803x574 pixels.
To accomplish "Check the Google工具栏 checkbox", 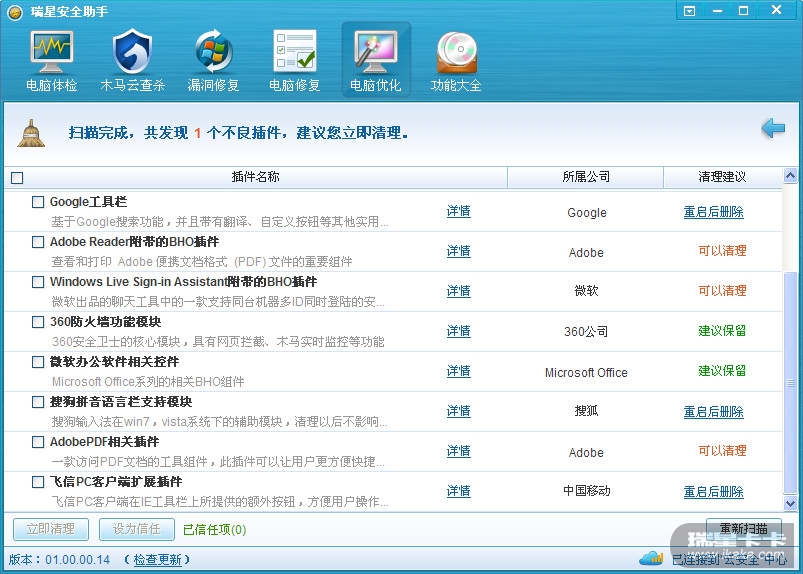I will coord(38,202).
